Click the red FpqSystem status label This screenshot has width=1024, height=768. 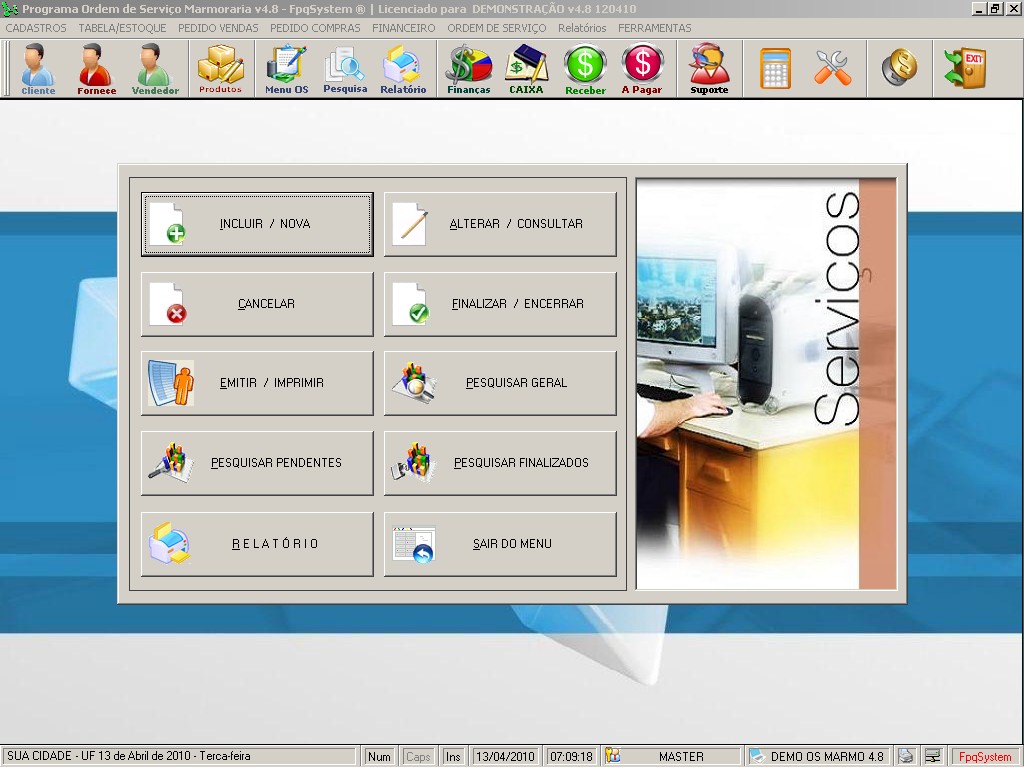pyautogui.click(x=985, y=756)
